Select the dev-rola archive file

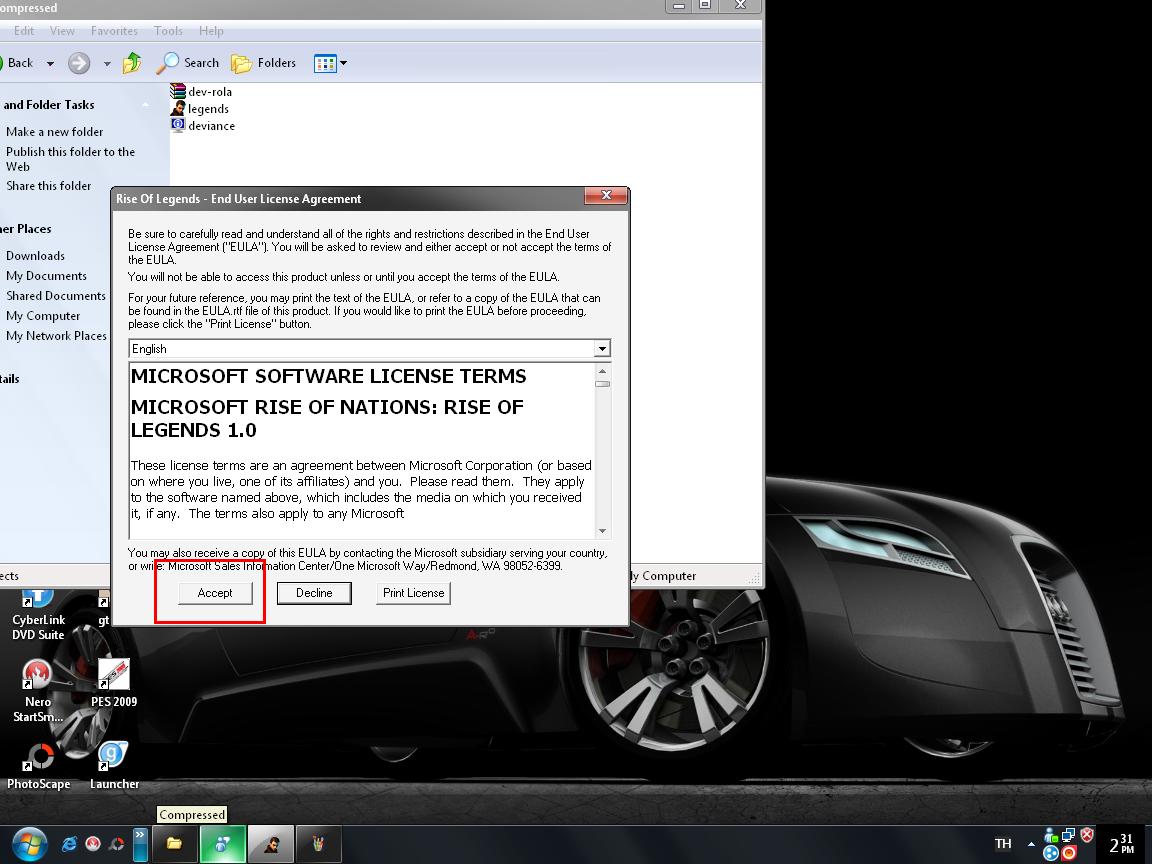tap(201, 91)
